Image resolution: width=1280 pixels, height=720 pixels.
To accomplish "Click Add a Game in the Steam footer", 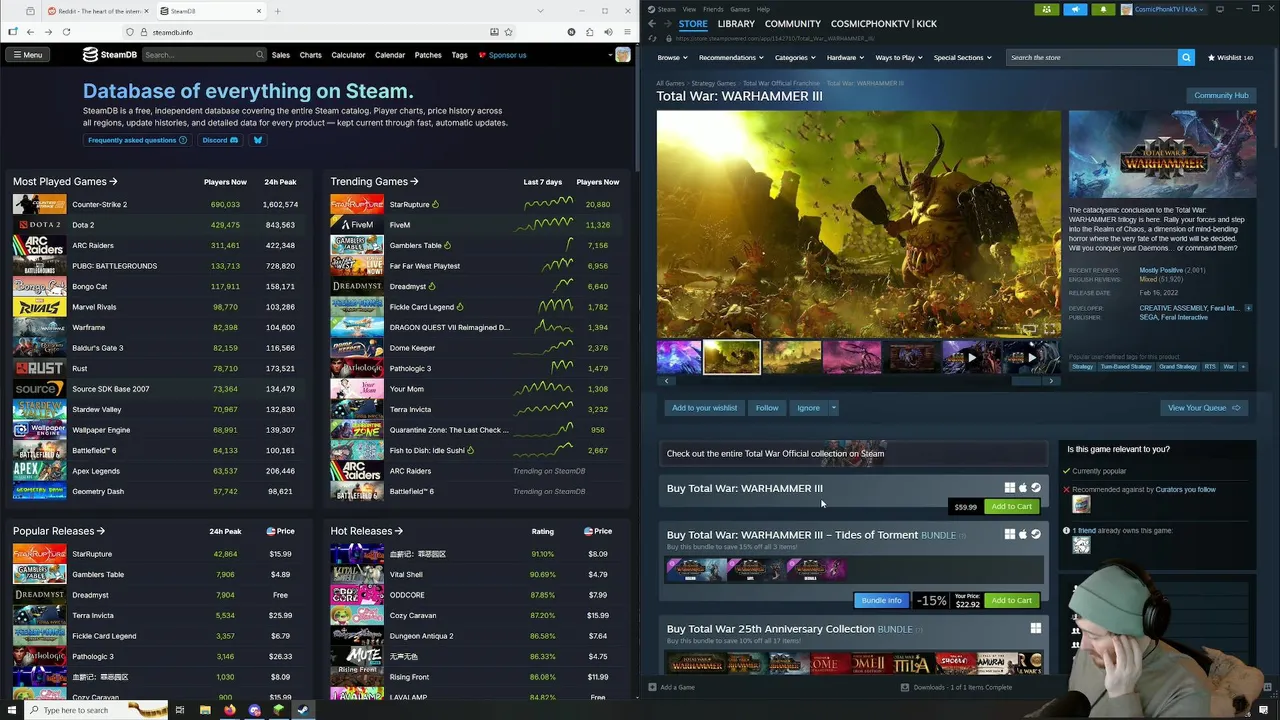I will (x=671, y=687).
